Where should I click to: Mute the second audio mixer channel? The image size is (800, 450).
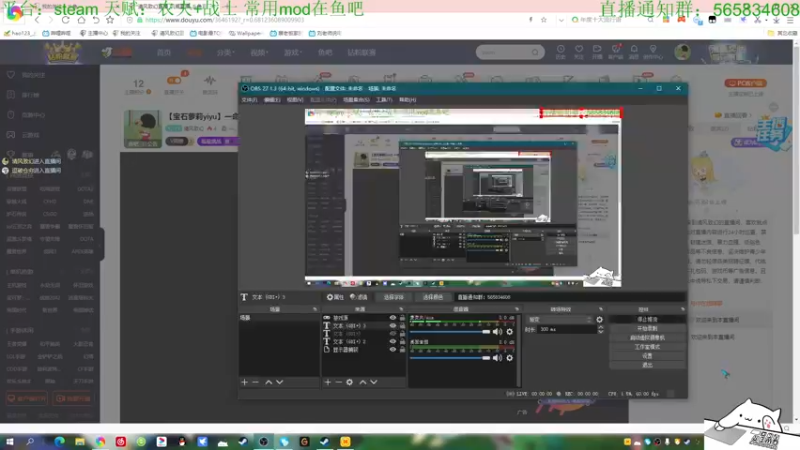pyautogui.click(x=497, y=358)
